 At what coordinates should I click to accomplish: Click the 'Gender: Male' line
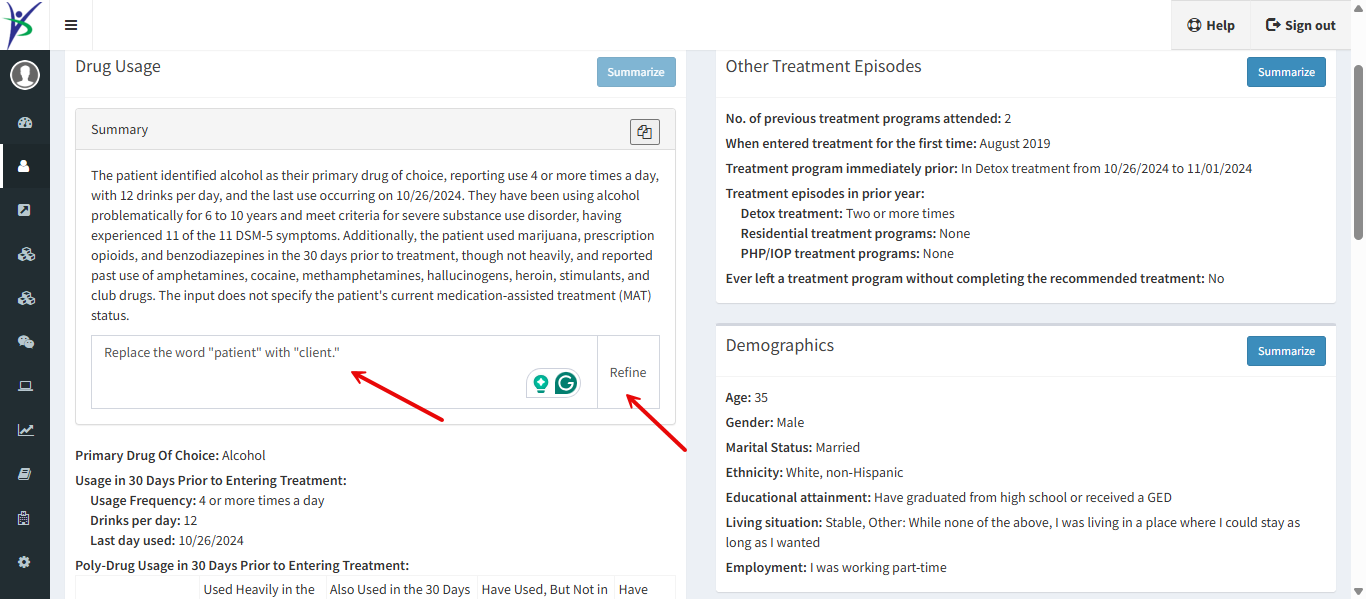pos(765,423)
